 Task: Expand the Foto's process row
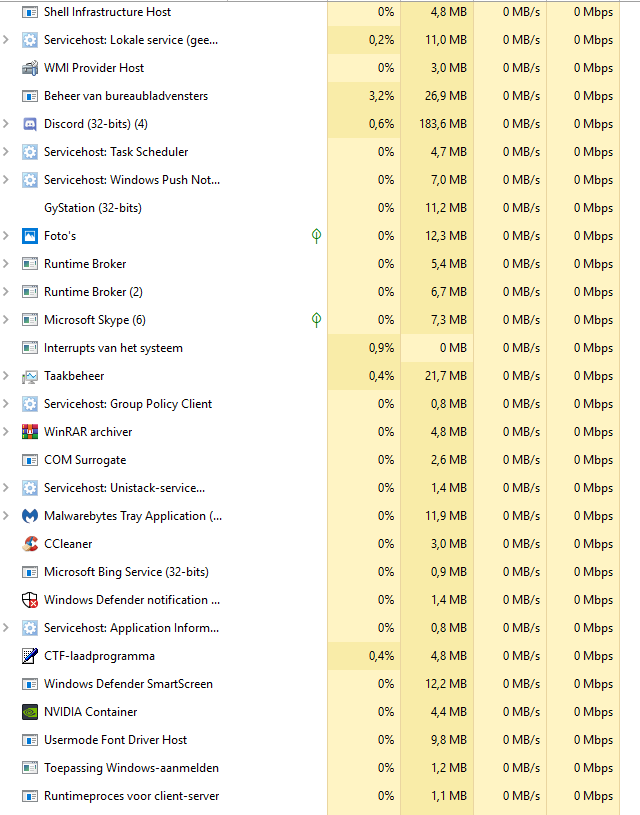7,236
